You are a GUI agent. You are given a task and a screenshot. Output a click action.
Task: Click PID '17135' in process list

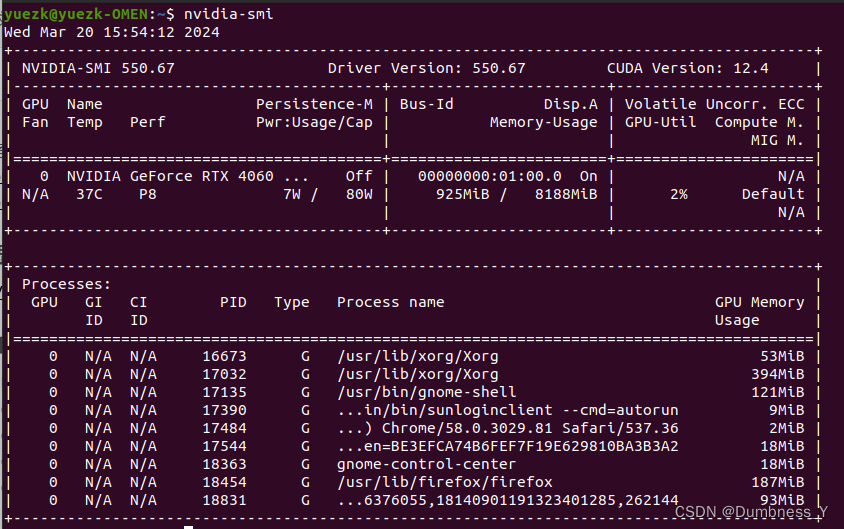pyautogui.click(x=224, y=392)
